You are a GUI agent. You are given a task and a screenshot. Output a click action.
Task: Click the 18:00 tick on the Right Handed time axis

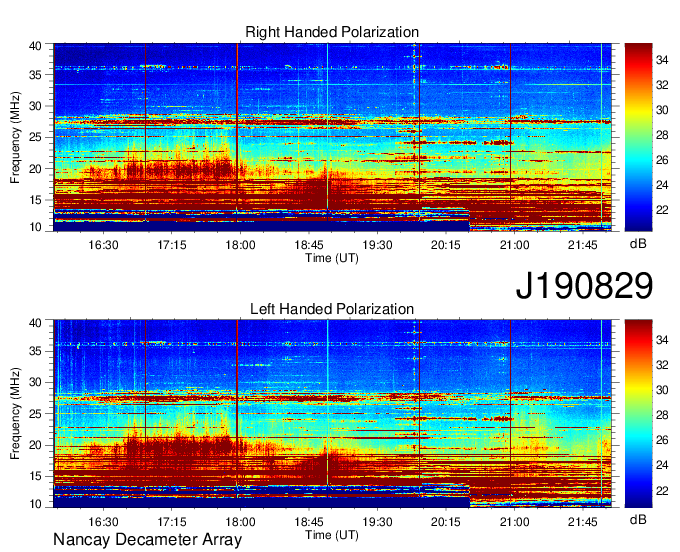click(x=240, y=245)
